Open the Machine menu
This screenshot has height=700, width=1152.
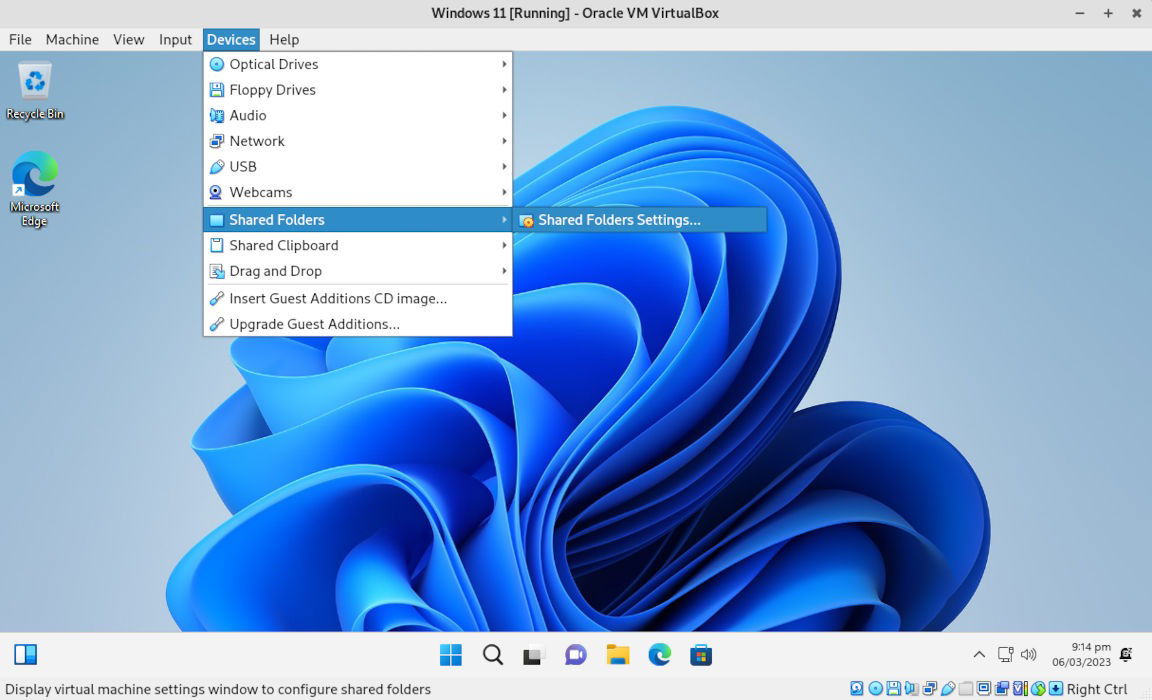click(71, 39)
